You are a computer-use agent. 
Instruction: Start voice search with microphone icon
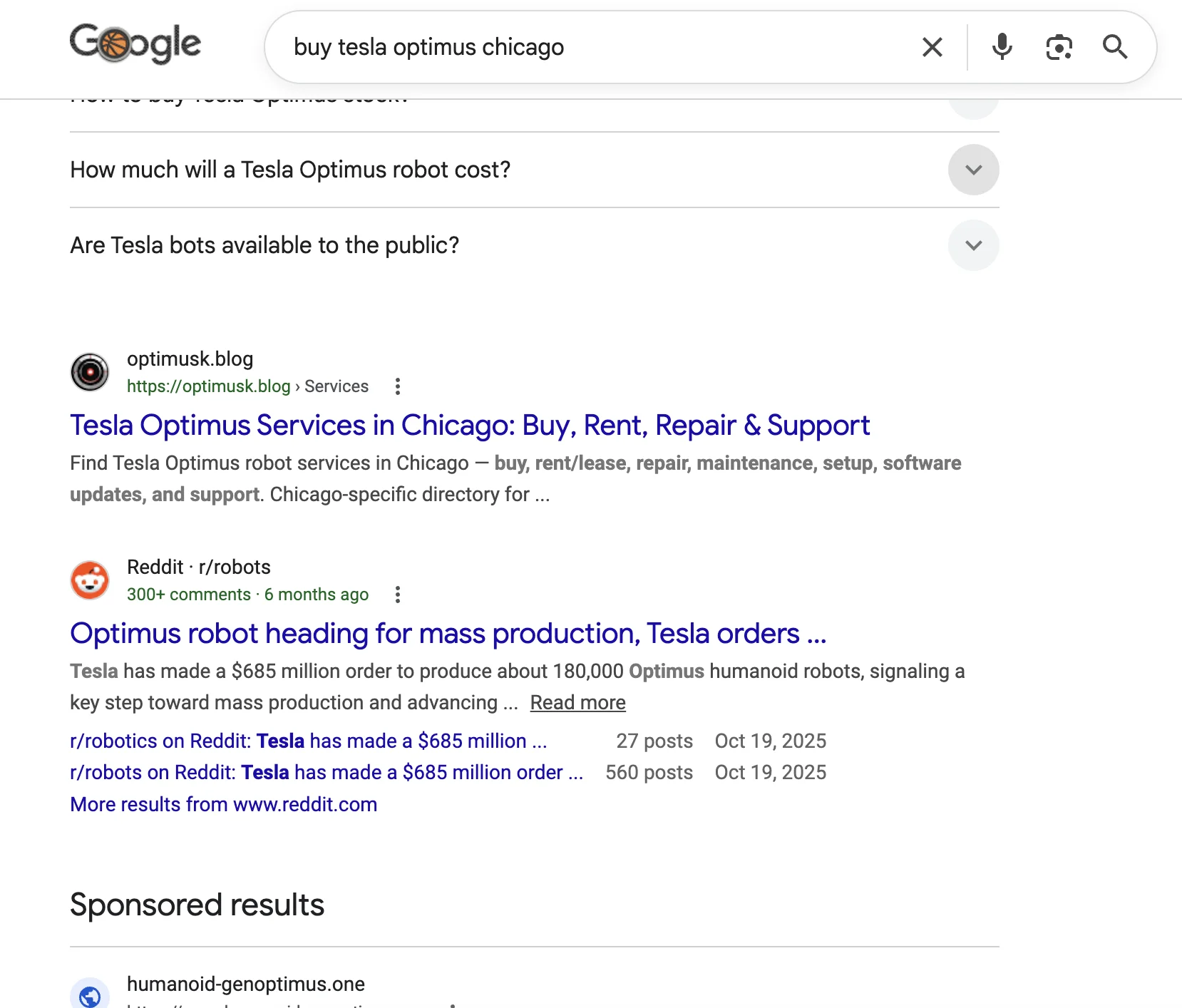[x=1002, y=47]
